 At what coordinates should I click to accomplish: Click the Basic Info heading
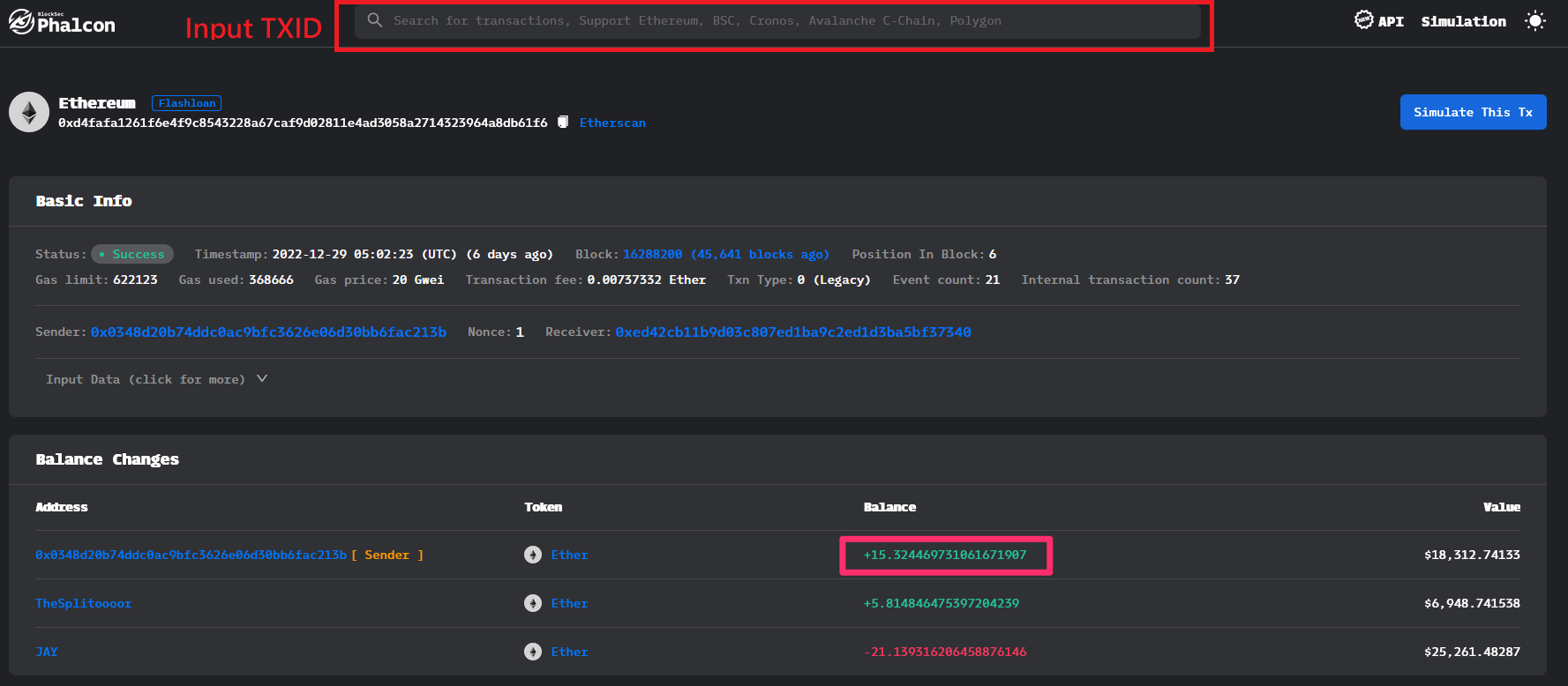(84, 201)
